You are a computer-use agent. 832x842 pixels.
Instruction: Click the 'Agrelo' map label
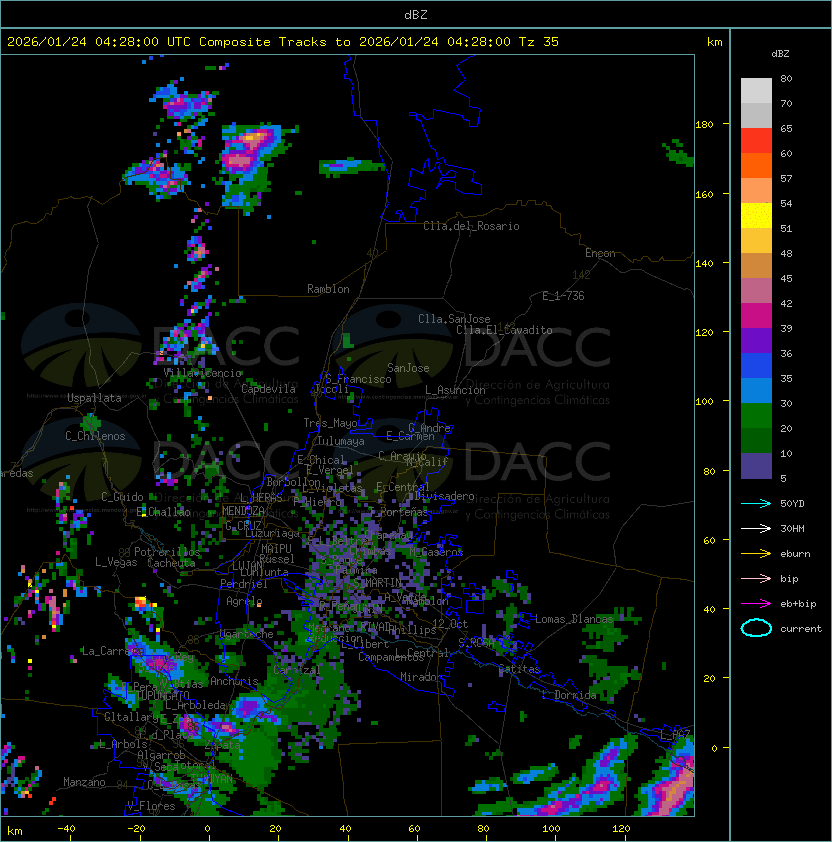[244, 601]
